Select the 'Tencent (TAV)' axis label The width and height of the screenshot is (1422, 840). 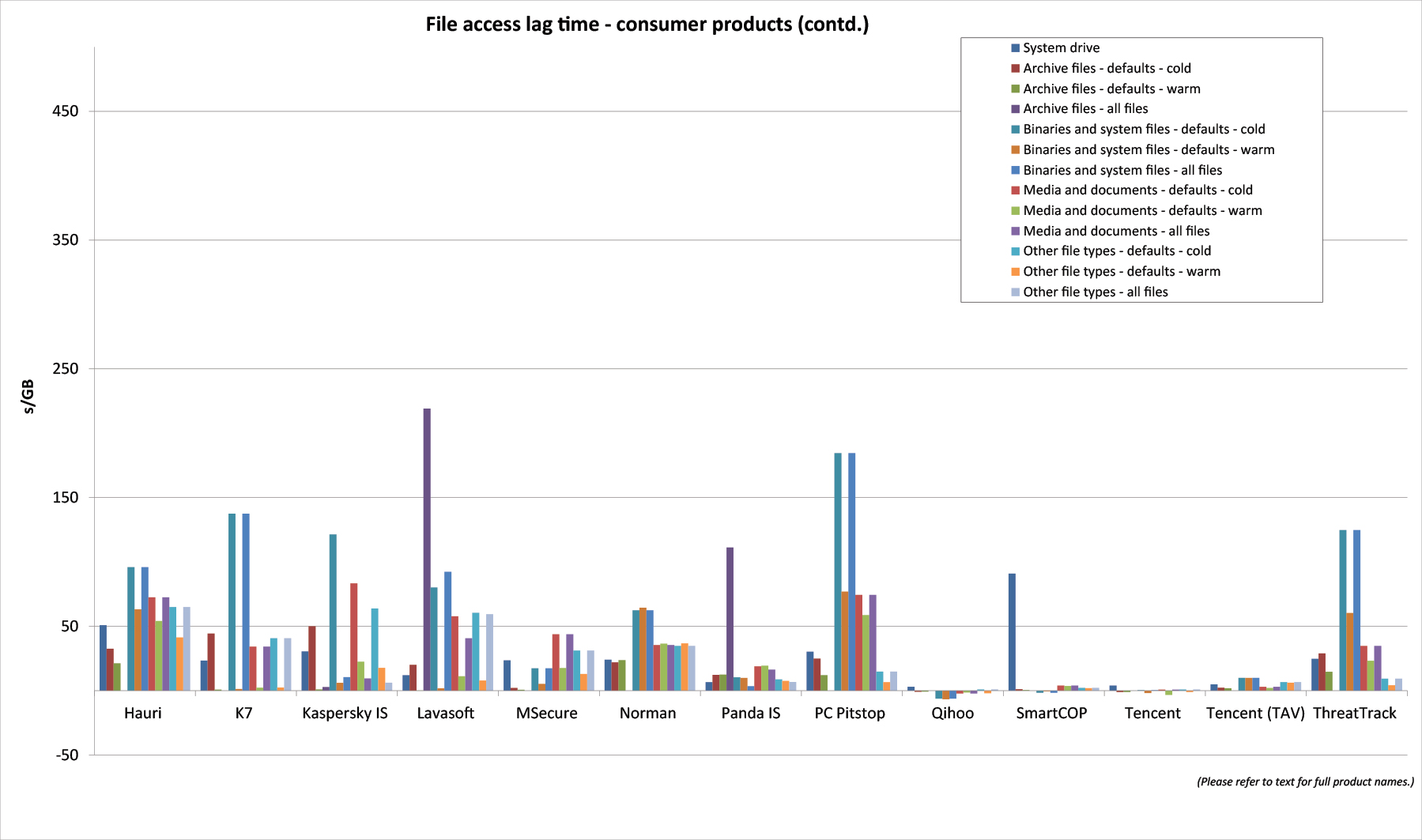1255,714
